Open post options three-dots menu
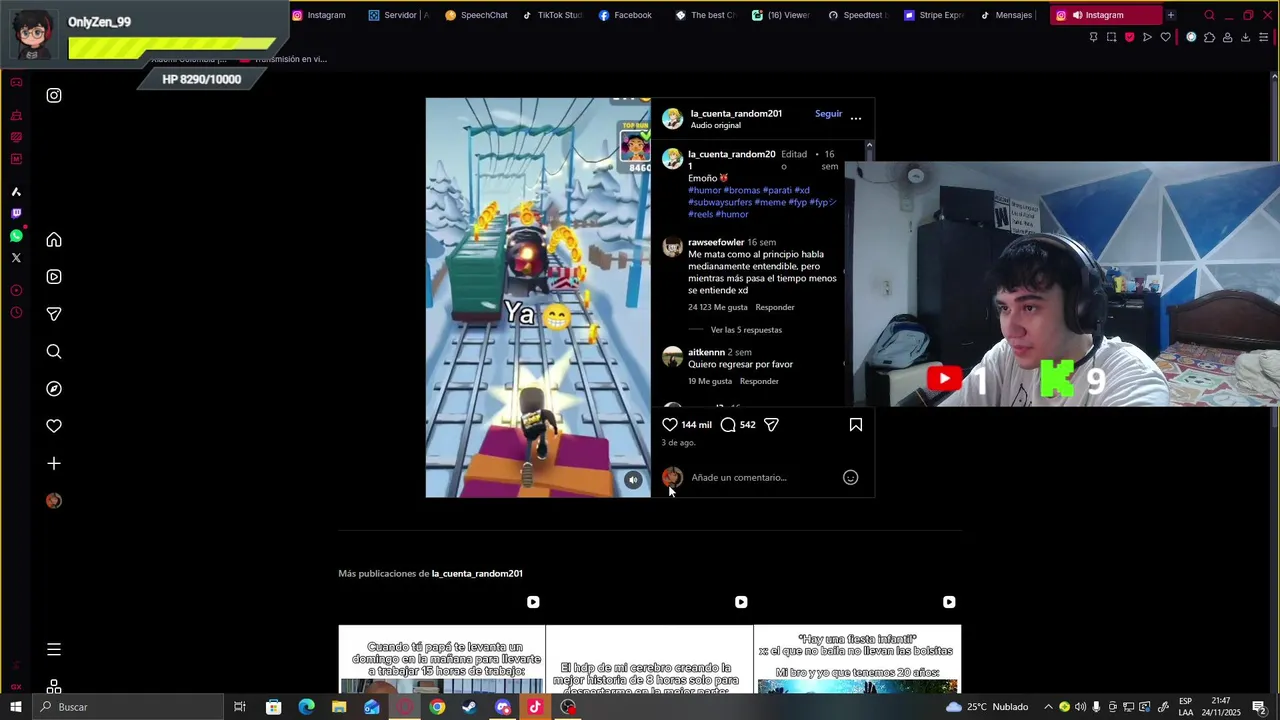This screenshot has width=1280, height=720. pos(856,118)
